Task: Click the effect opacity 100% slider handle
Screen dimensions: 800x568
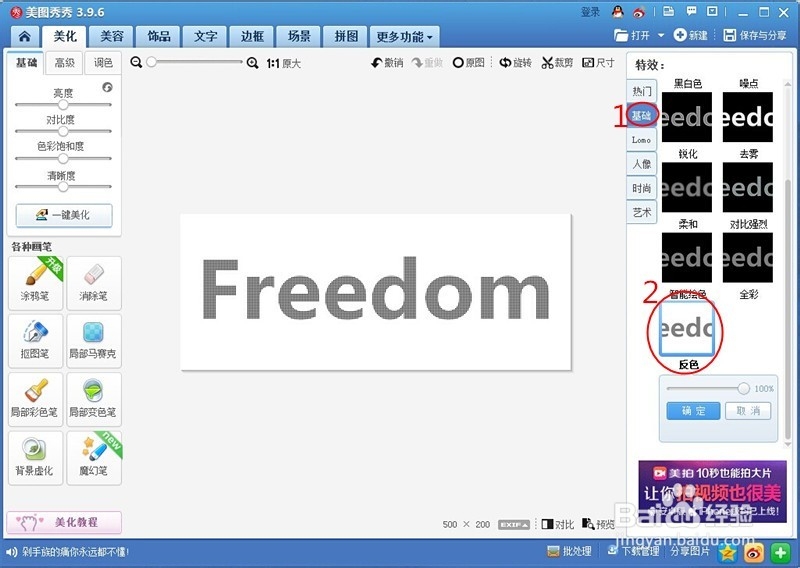Action: tap(743, 389)
